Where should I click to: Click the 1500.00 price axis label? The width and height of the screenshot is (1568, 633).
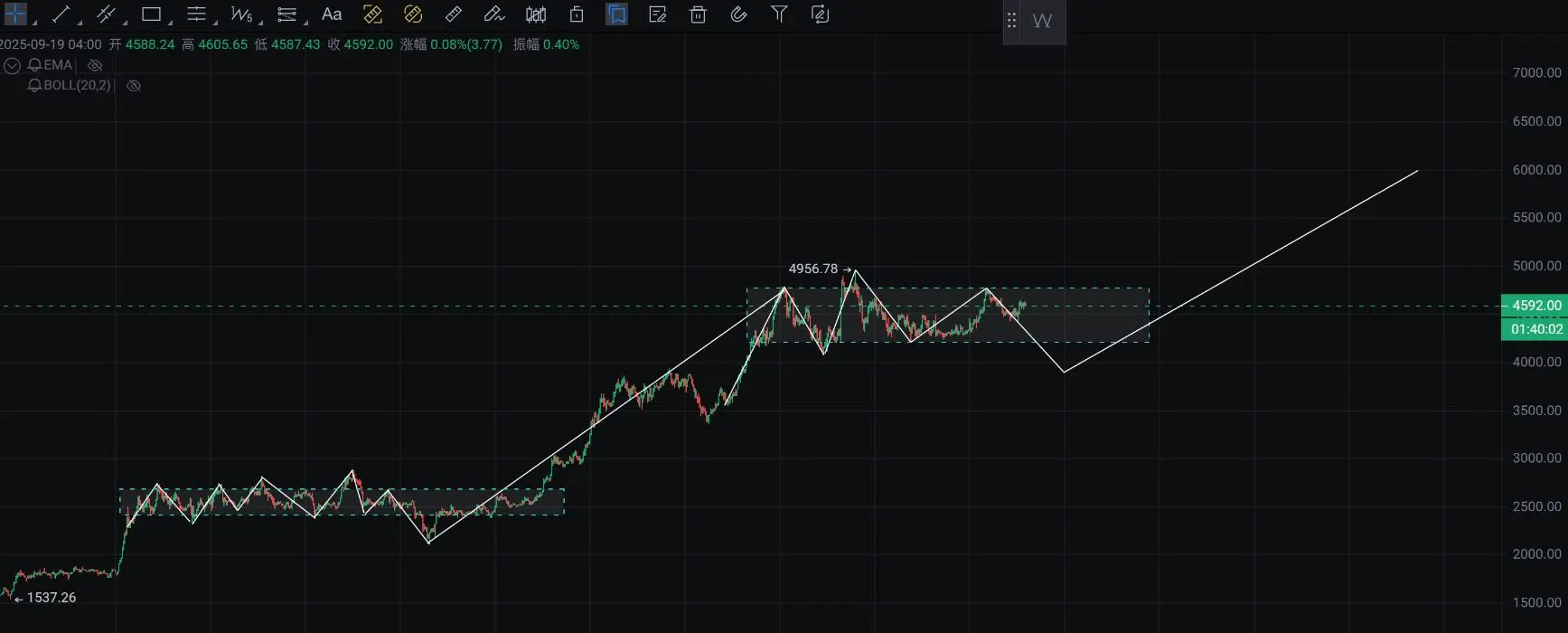coord(1537,602)
